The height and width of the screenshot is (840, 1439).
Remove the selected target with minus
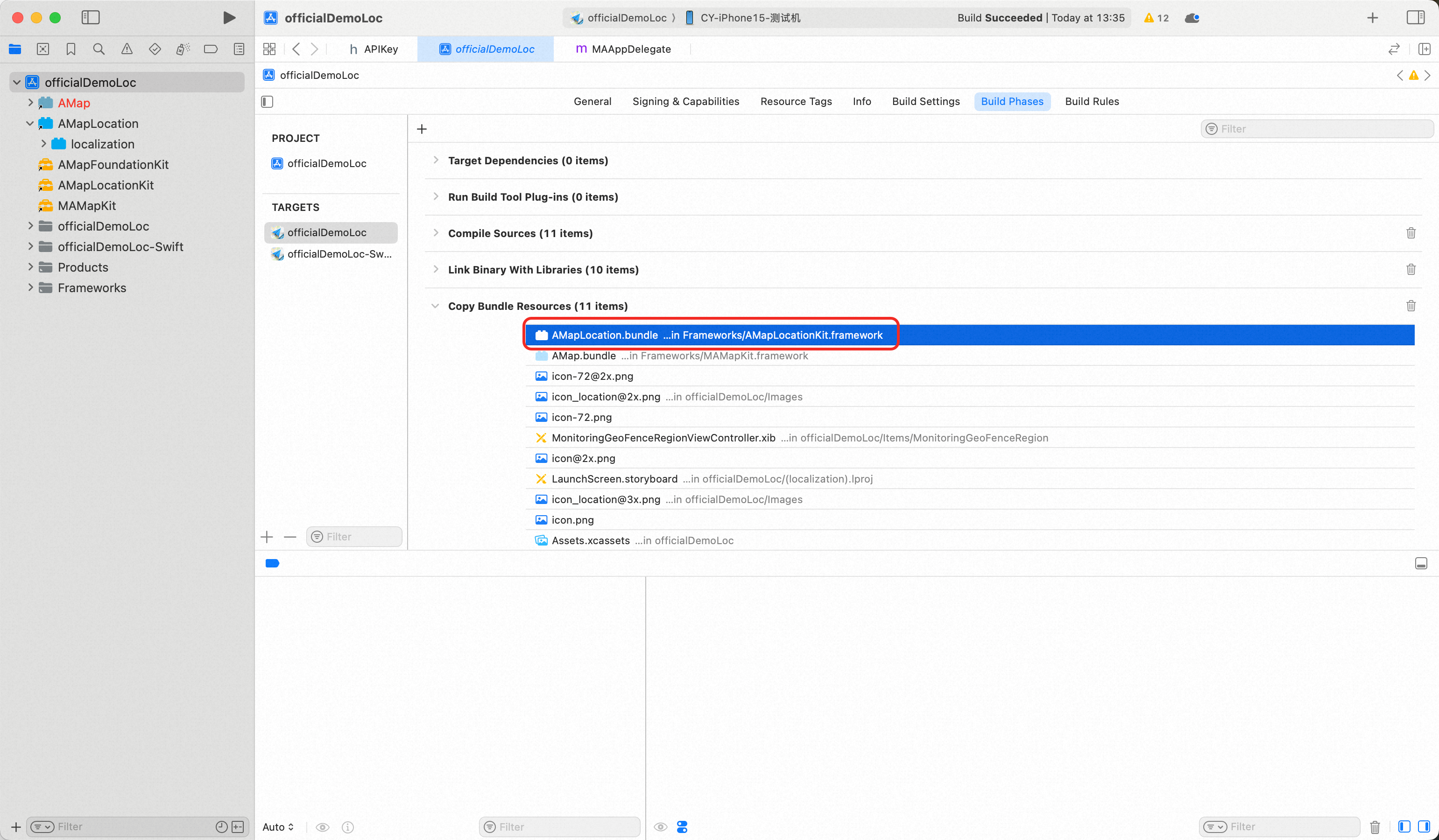coord(290,537)
